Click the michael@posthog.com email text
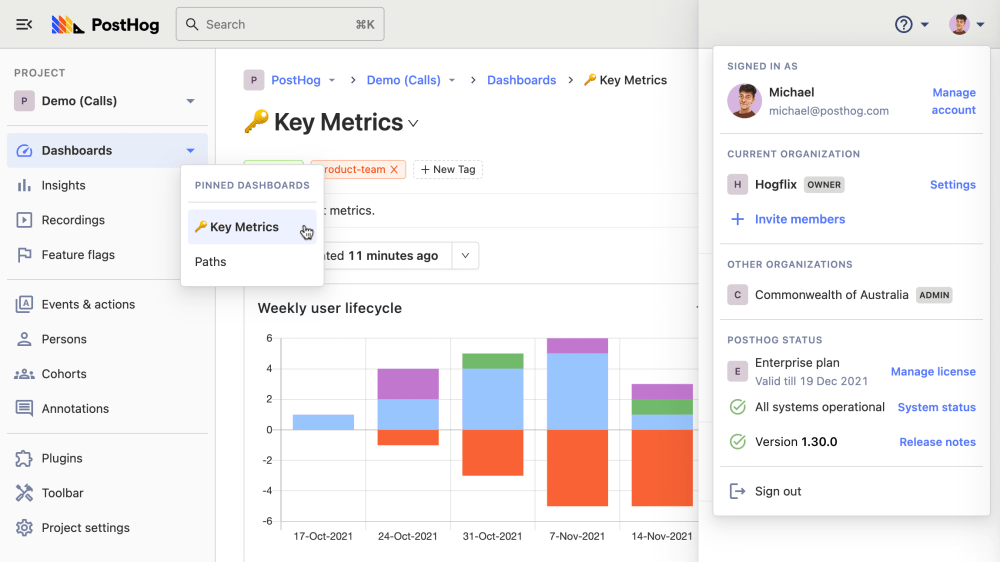 [828, 110]
